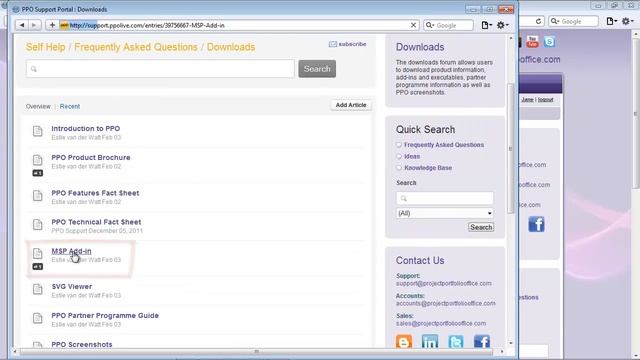This screenshot has width=640, height=360.
Task: Switch to the Overview tab
Action: point(38,106)
